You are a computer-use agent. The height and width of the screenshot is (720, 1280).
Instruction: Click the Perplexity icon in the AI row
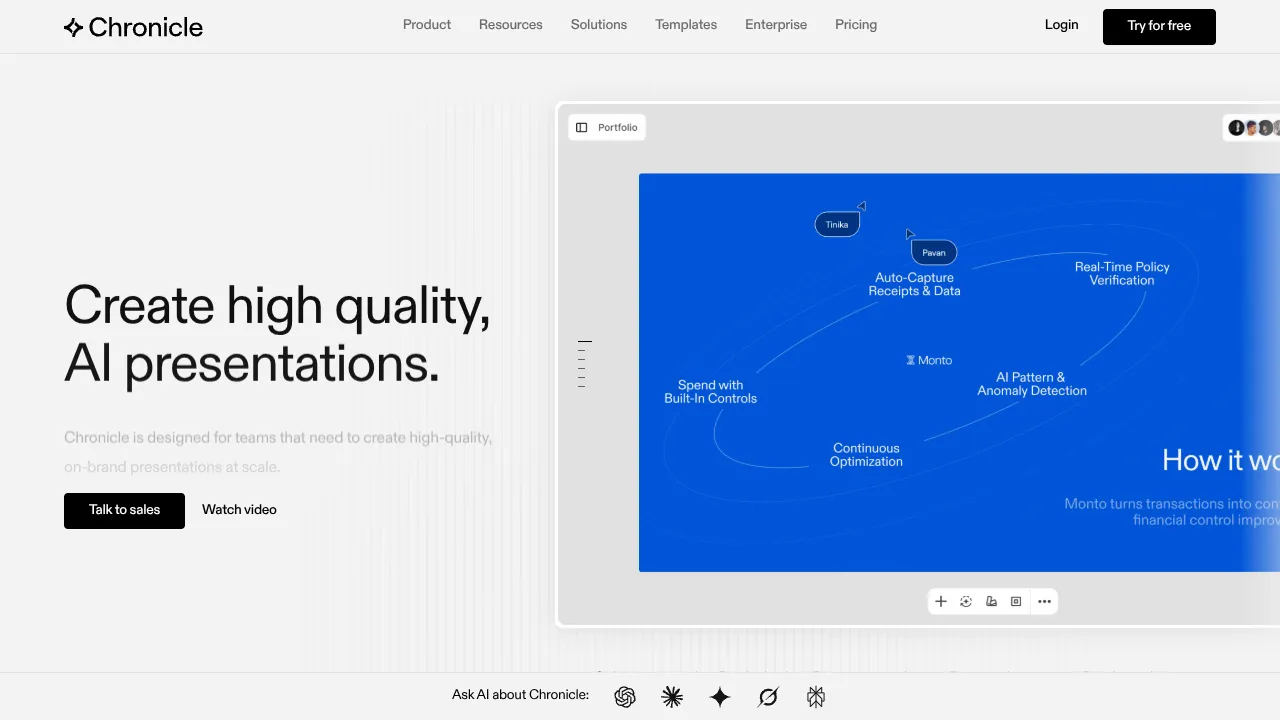coord(815,696)
